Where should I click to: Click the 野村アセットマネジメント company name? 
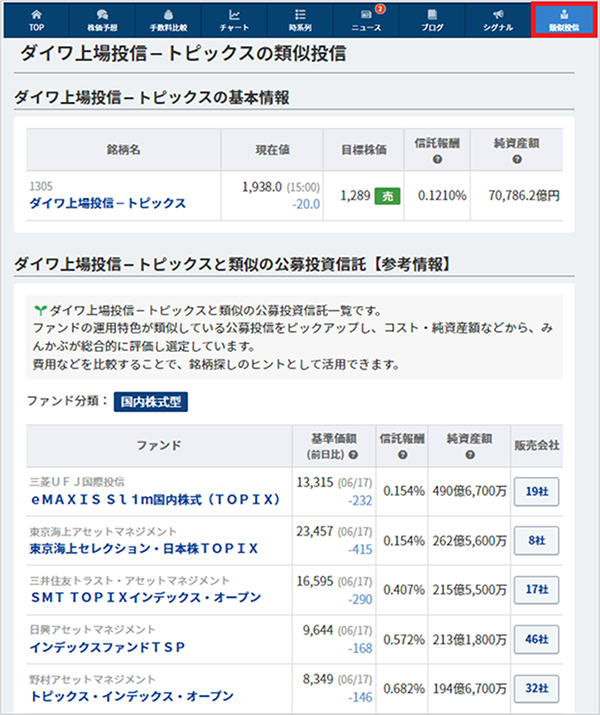click(x=93, y=679)
